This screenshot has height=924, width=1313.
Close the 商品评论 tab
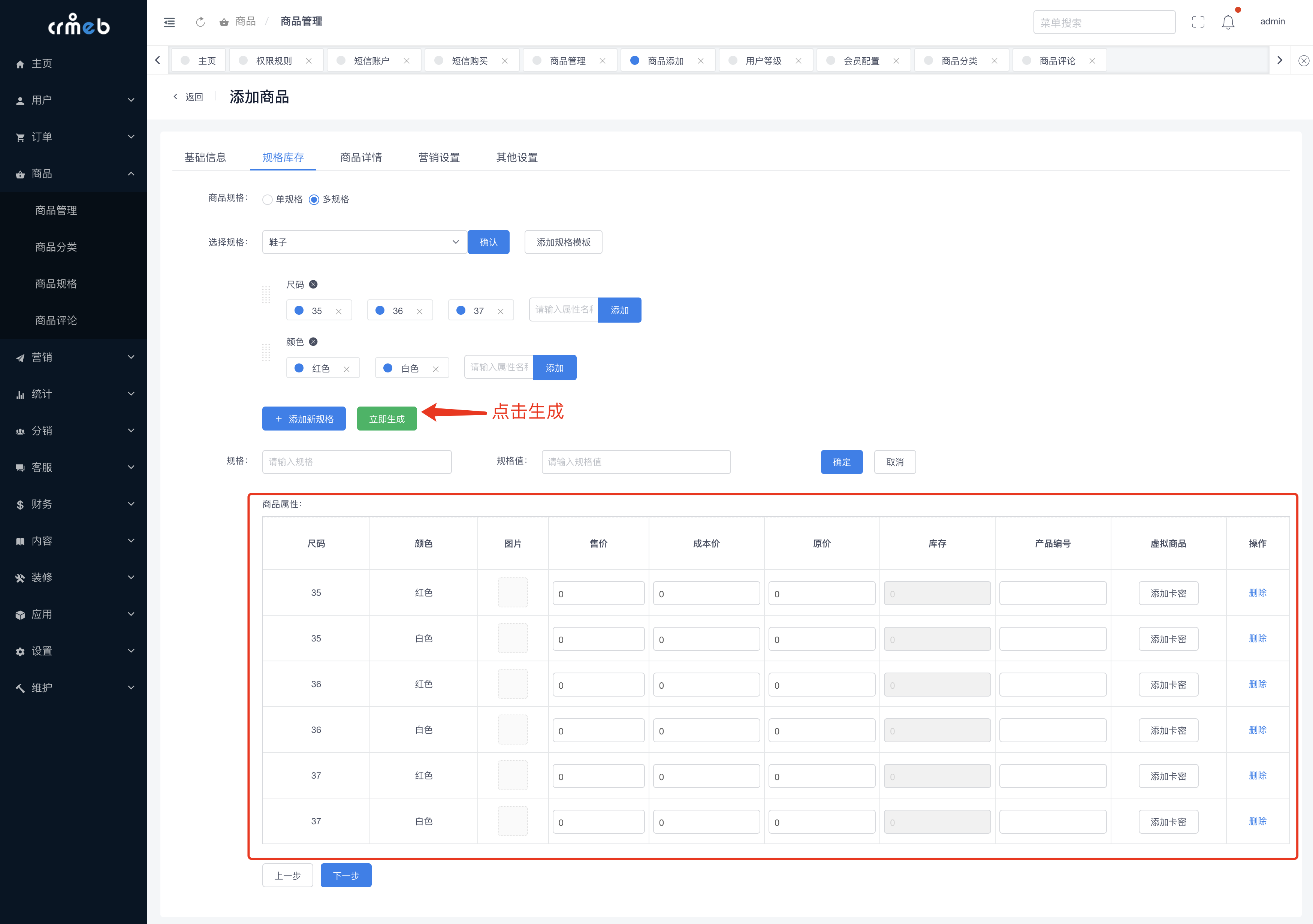pos(1092,61)
